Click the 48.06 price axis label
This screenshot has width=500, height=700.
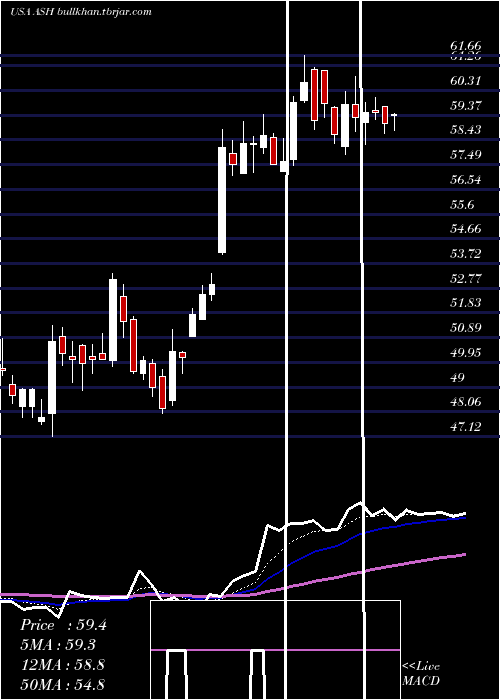click(x=466, y=402)
